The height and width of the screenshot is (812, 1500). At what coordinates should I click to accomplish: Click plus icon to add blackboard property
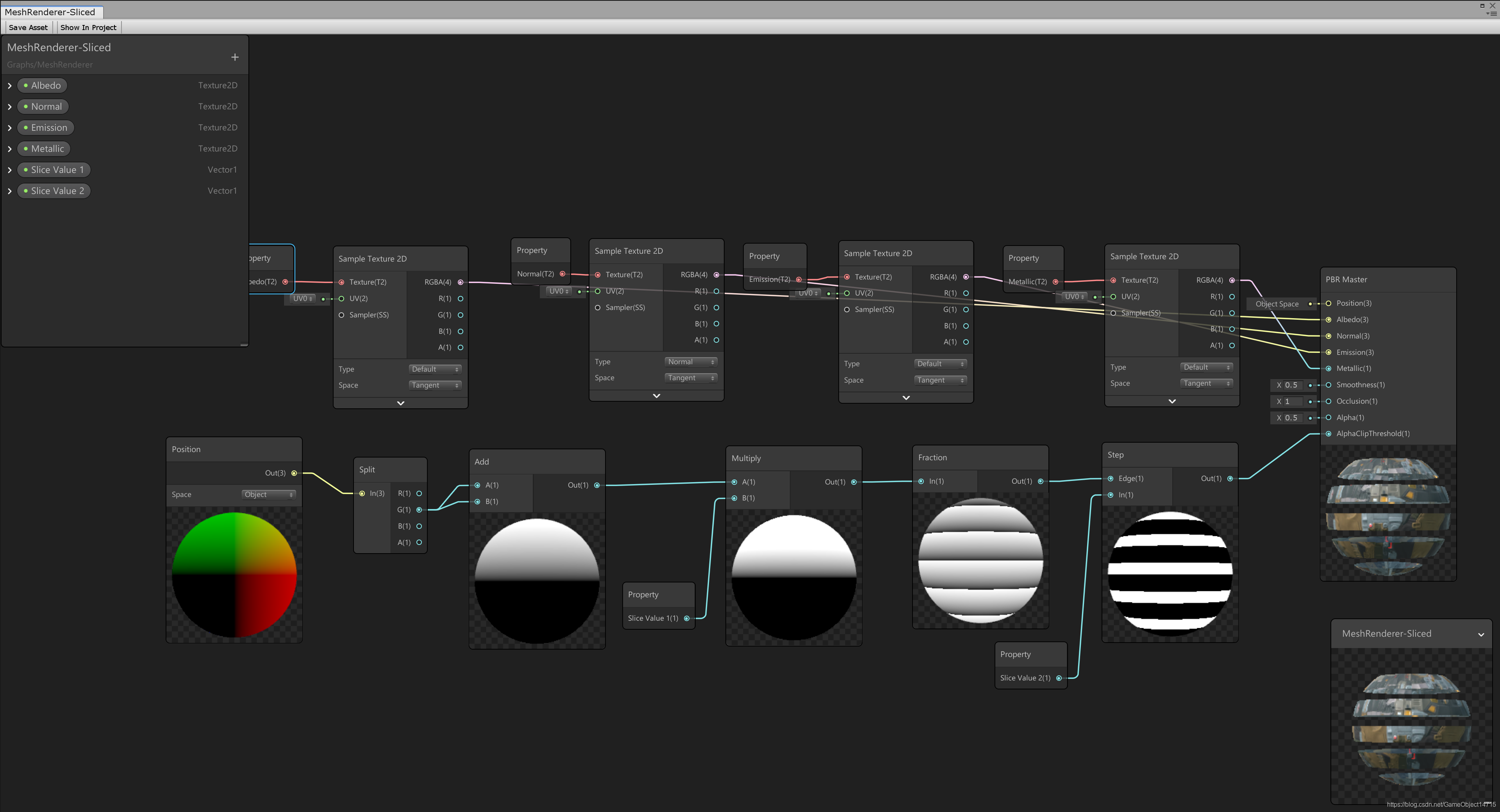click(x=235, y=57)
